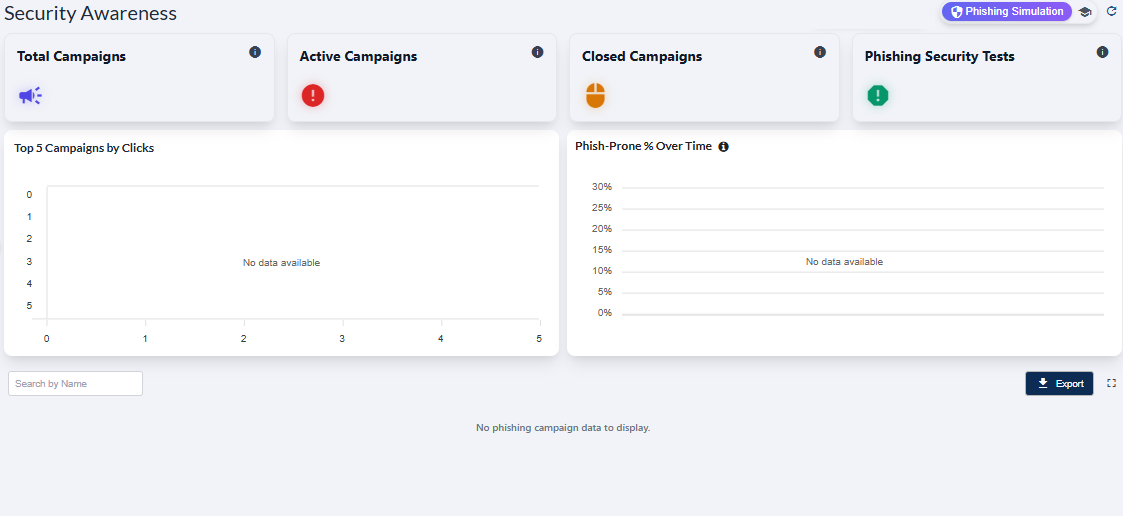The image size is (1123, 516).
Task: Click the graduation cap training icon
Action: point(1085,12)
